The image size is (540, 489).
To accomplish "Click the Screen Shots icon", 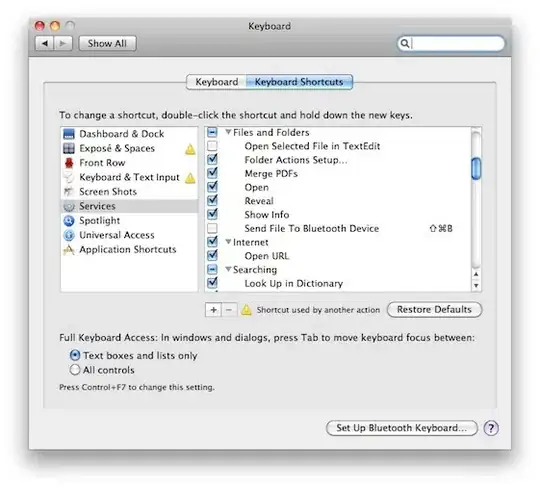I will tap(69, 192).
